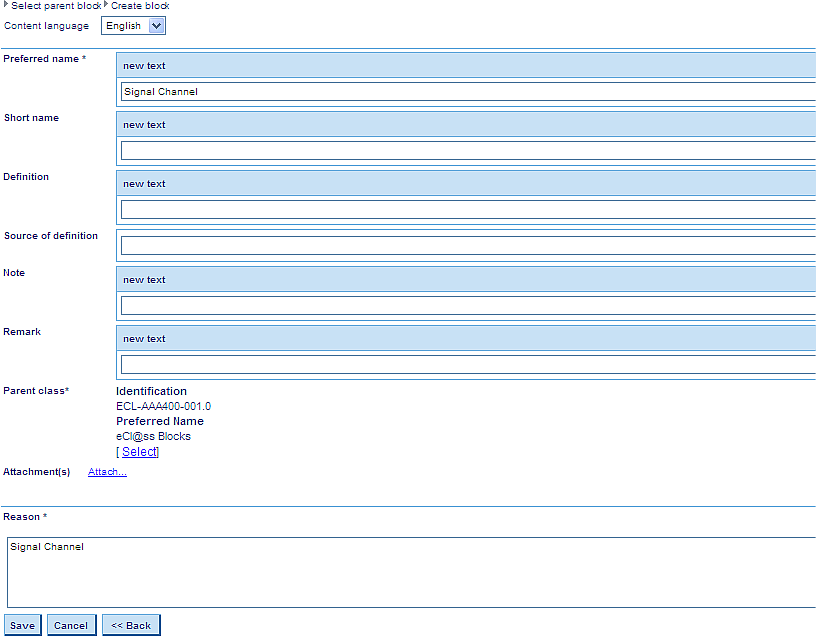The height and width of the screenshot is (641, 816).
Task: Click the Select link under Parent class
Action: pos(139,452)
